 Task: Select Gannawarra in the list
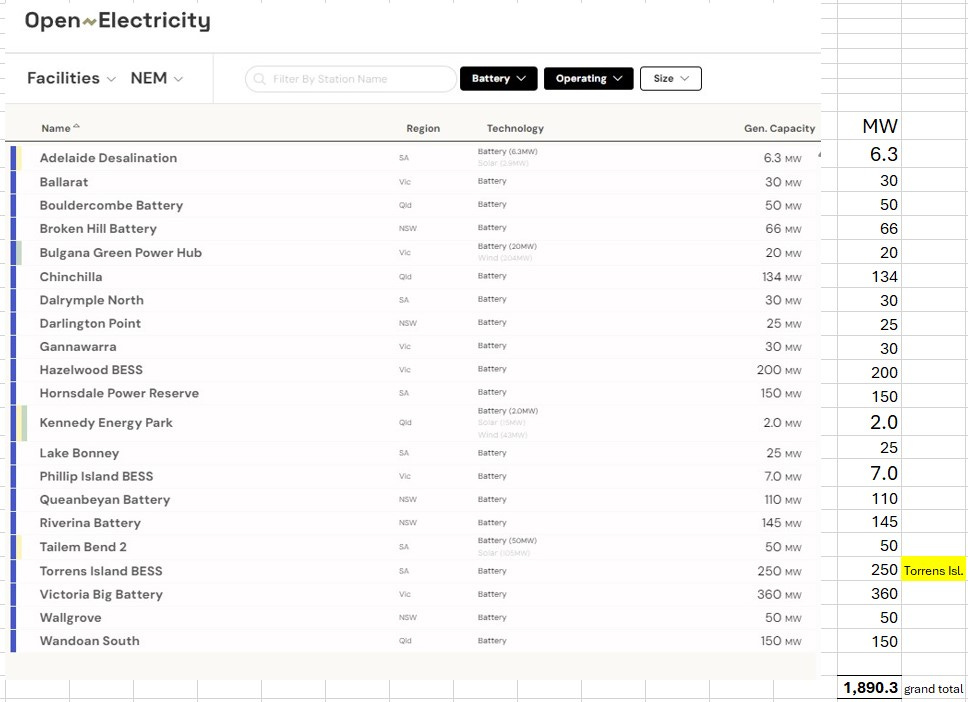coord(78,347)
